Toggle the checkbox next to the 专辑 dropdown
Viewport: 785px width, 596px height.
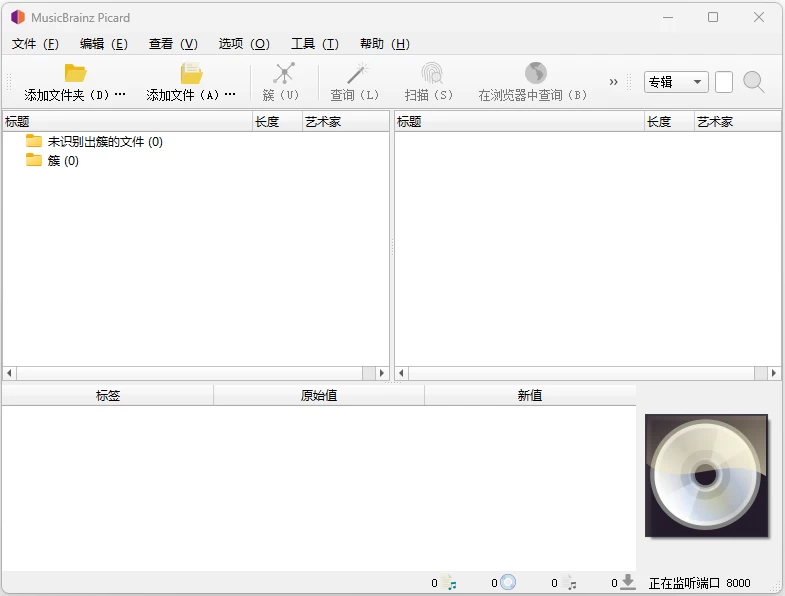coord(724,82)
